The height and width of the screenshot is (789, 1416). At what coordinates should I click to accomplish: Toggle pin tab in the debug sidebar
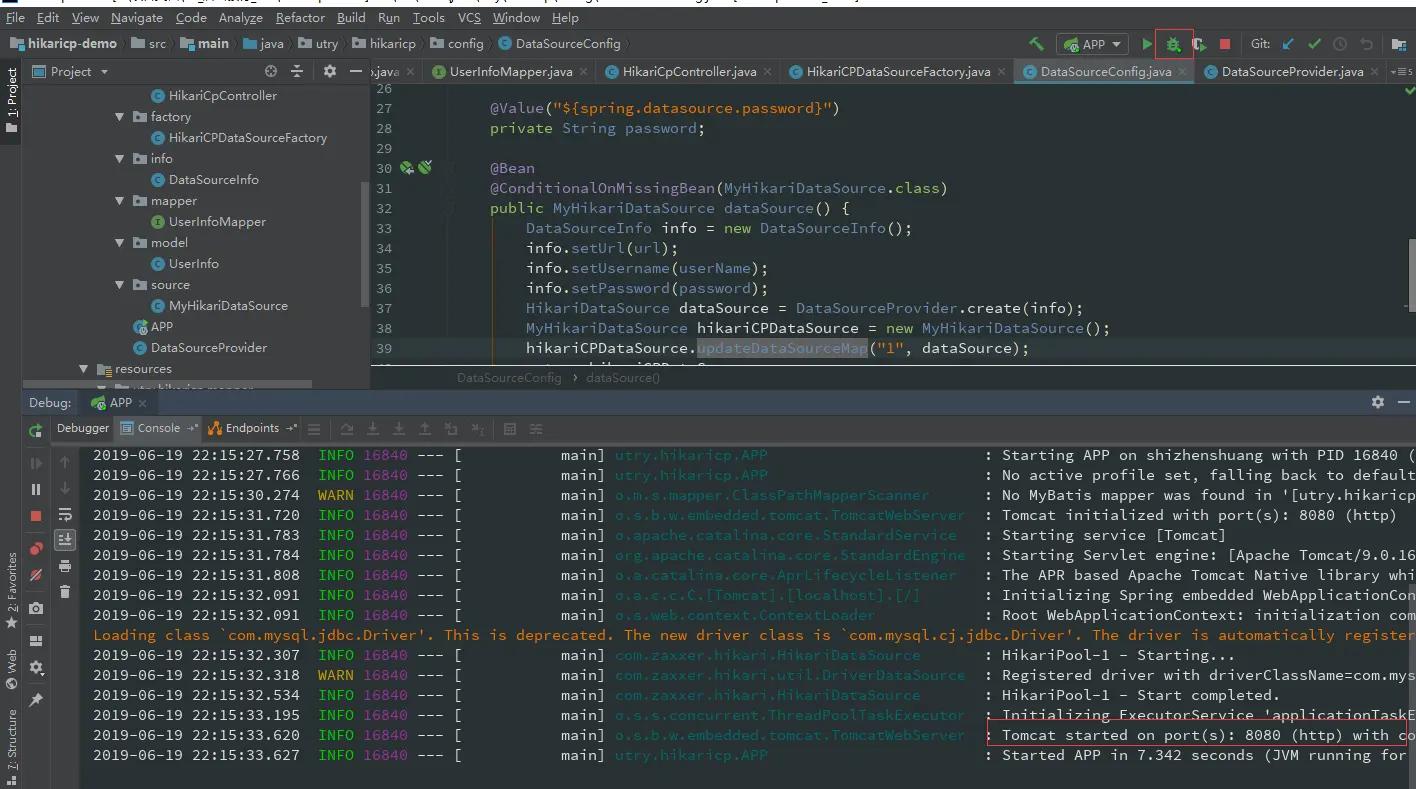36,700
